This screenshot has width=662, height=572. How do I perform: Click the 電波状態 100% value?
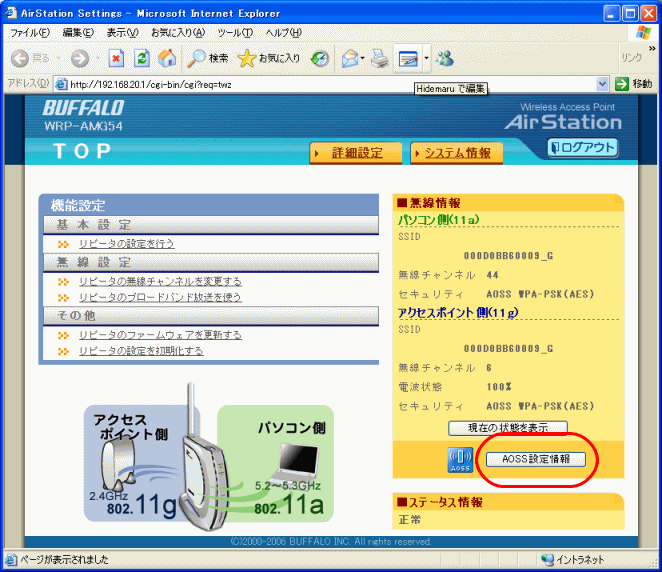click(499, 387)
